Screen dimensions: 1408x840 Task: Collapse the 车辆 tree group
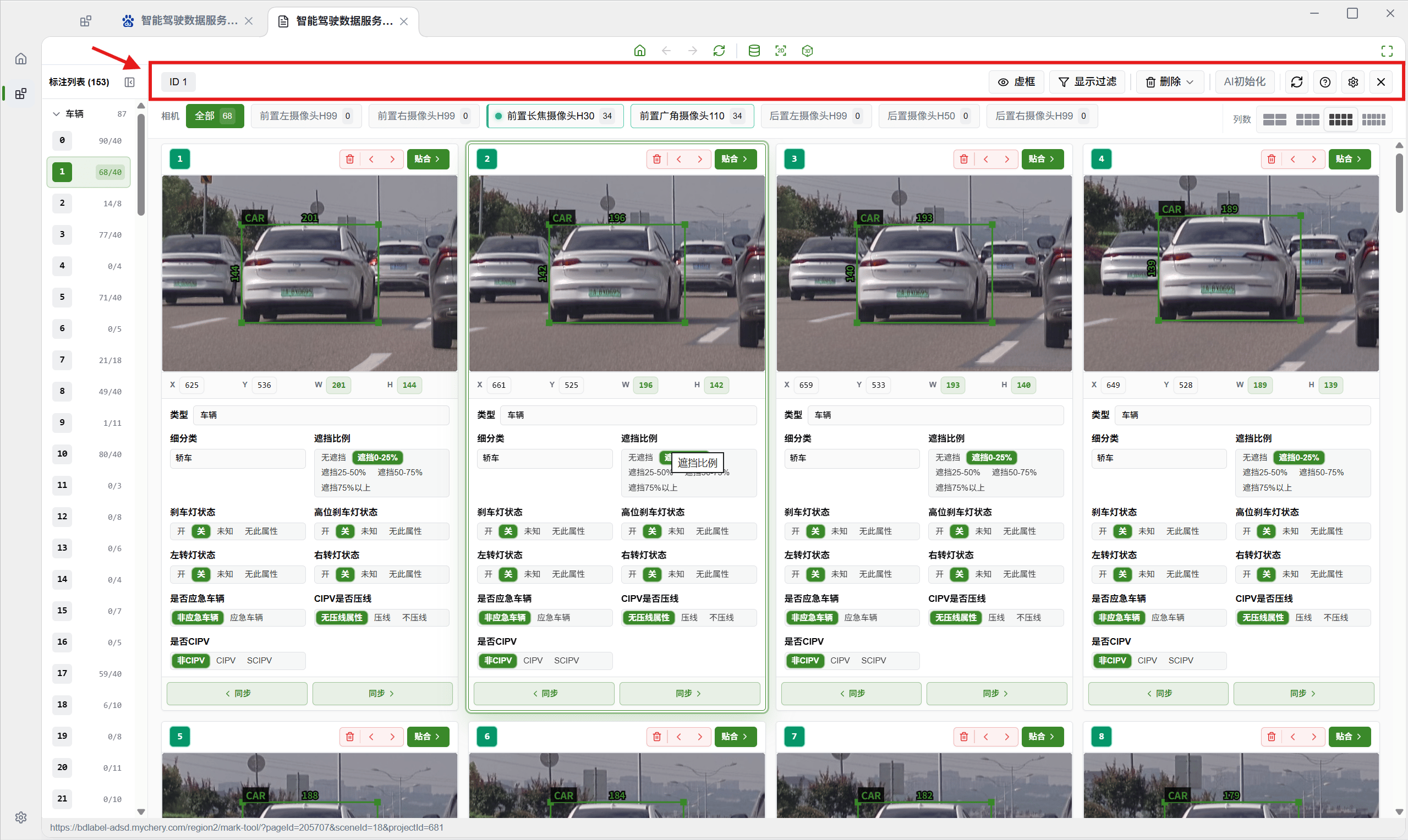click(x=56, y=114)
